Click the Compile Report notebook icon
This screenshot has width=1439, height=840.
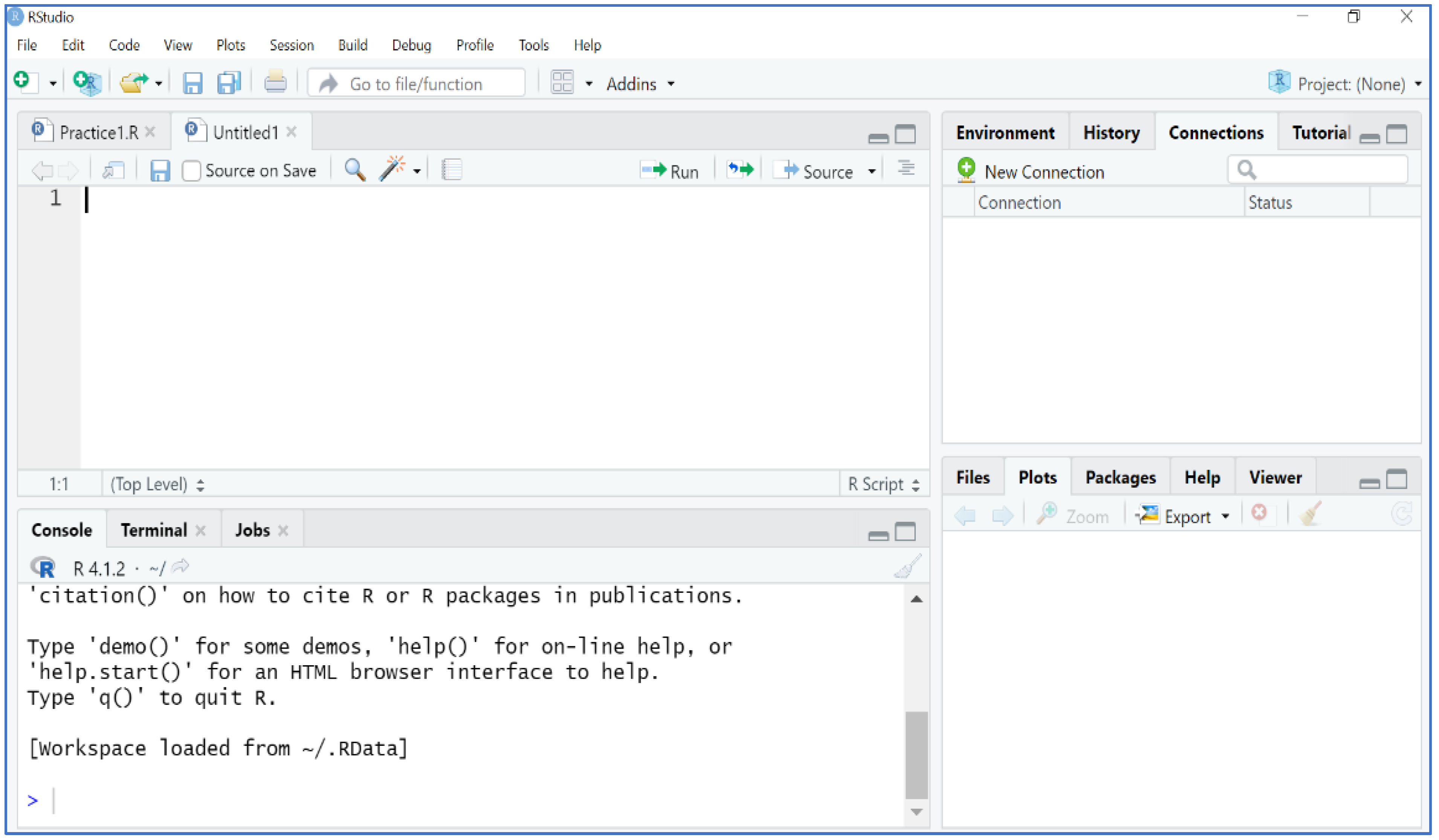[x=452, y=170]
